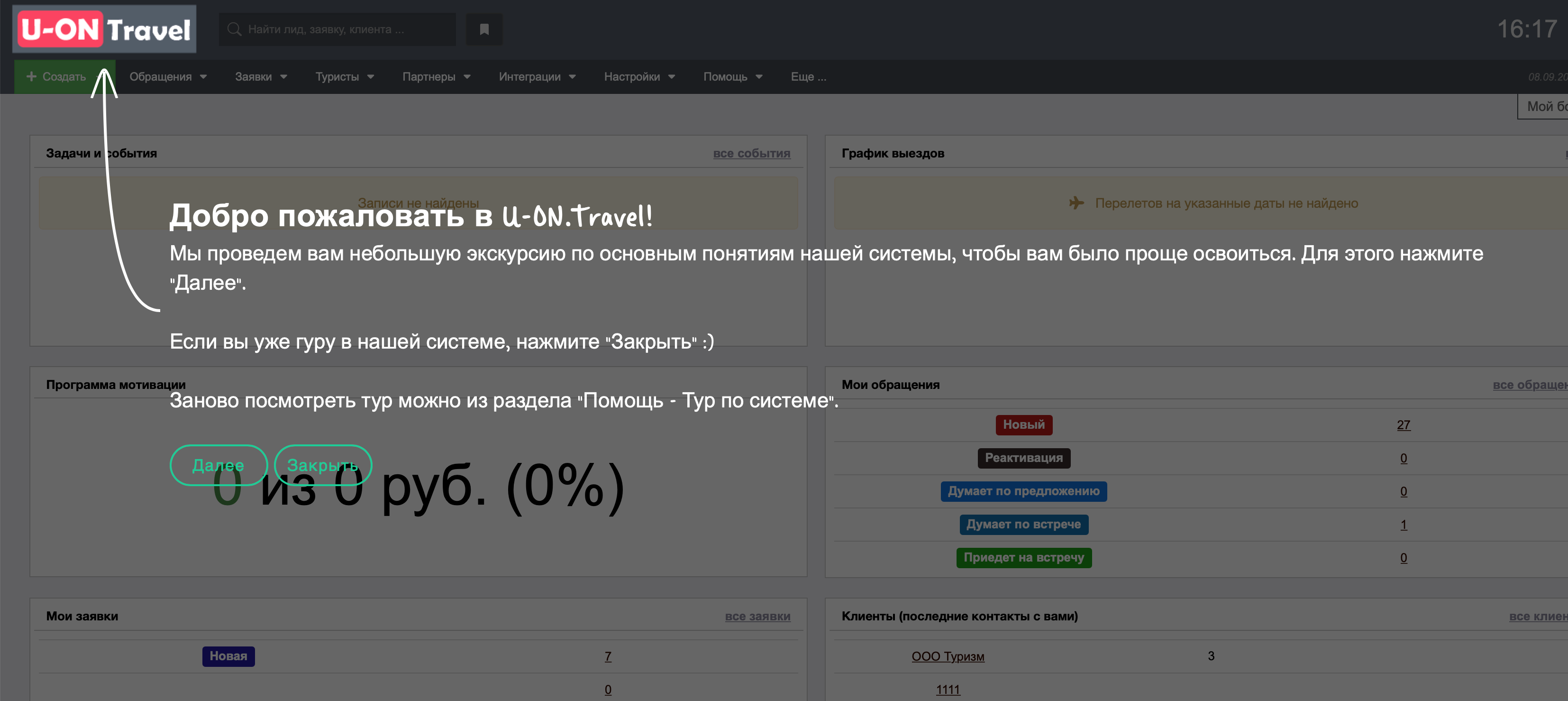The width and height of the screenshot is (1568, 701).
Task: Click the plus icon on Создать
Action: [x=31, y=76]
